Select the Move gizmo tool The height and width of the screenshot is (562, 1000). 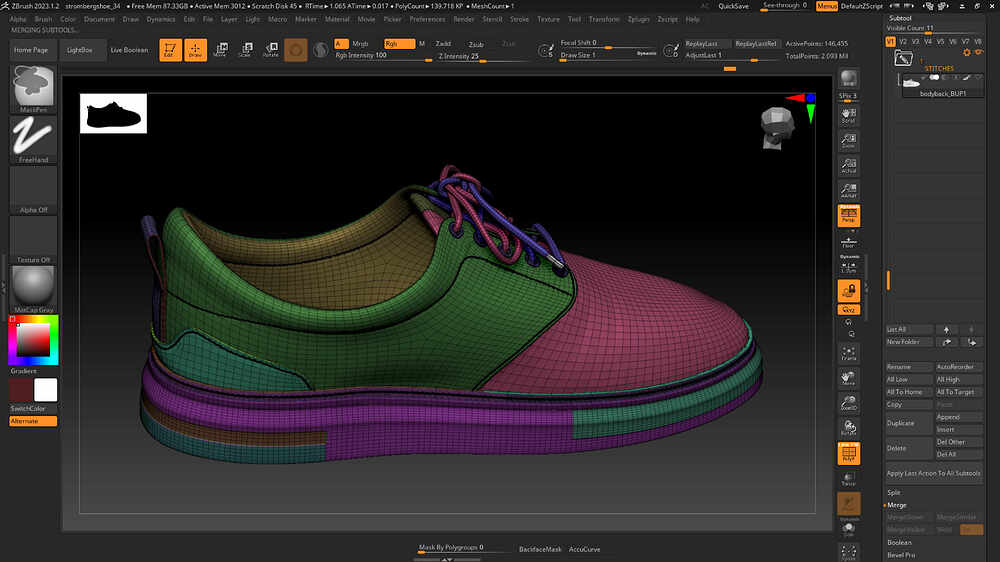[x=221, y=50]
